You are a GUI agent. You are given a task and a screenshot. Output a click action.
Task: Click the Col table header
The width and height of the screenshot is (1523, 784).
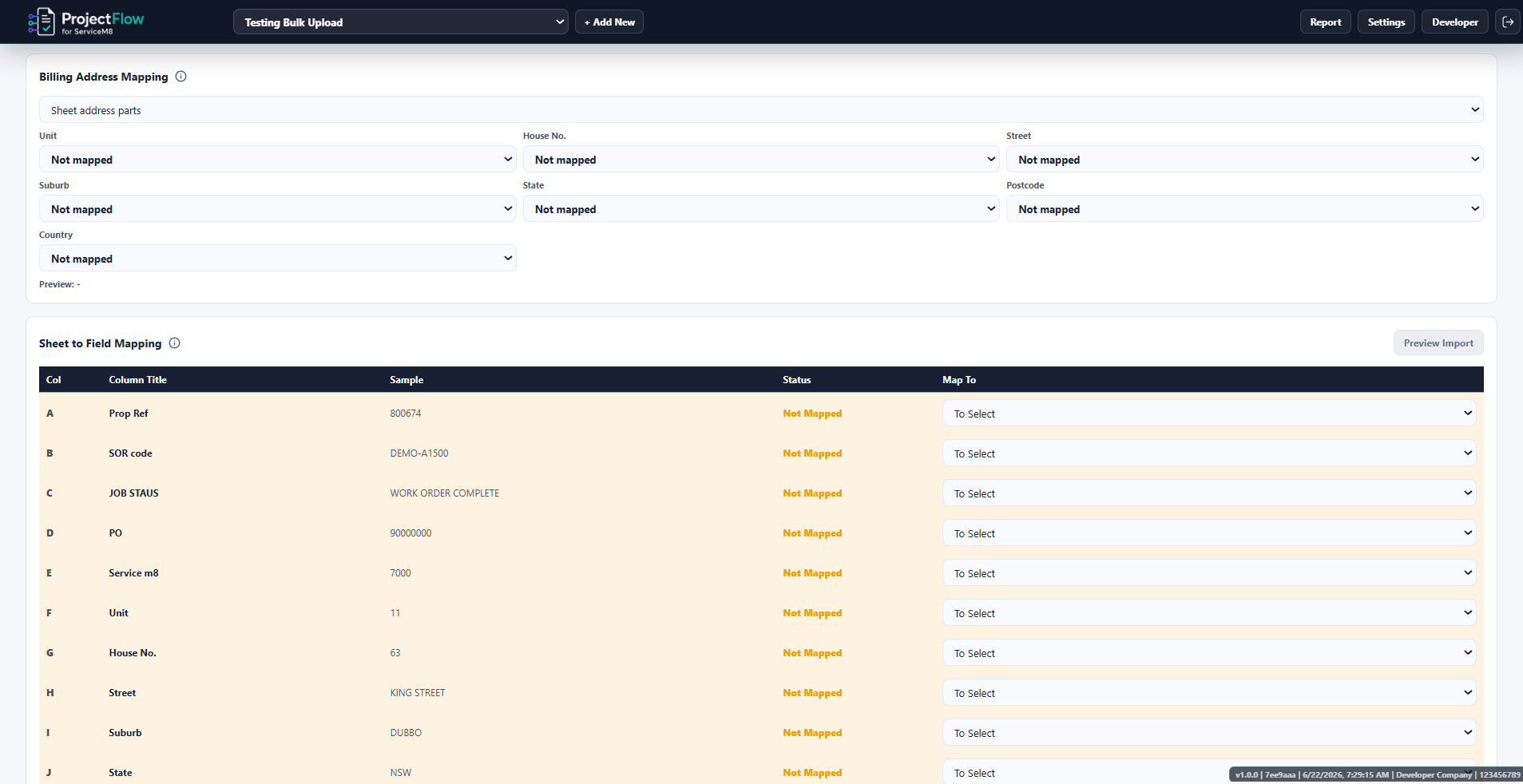(x=54, y=380)
